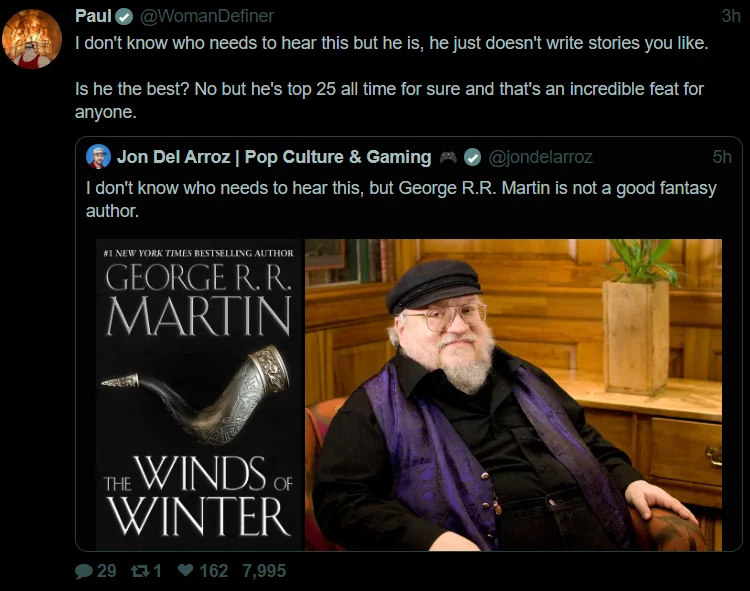
Task: Click Paul's verified checkmark badge
Action: coord(125,17)
